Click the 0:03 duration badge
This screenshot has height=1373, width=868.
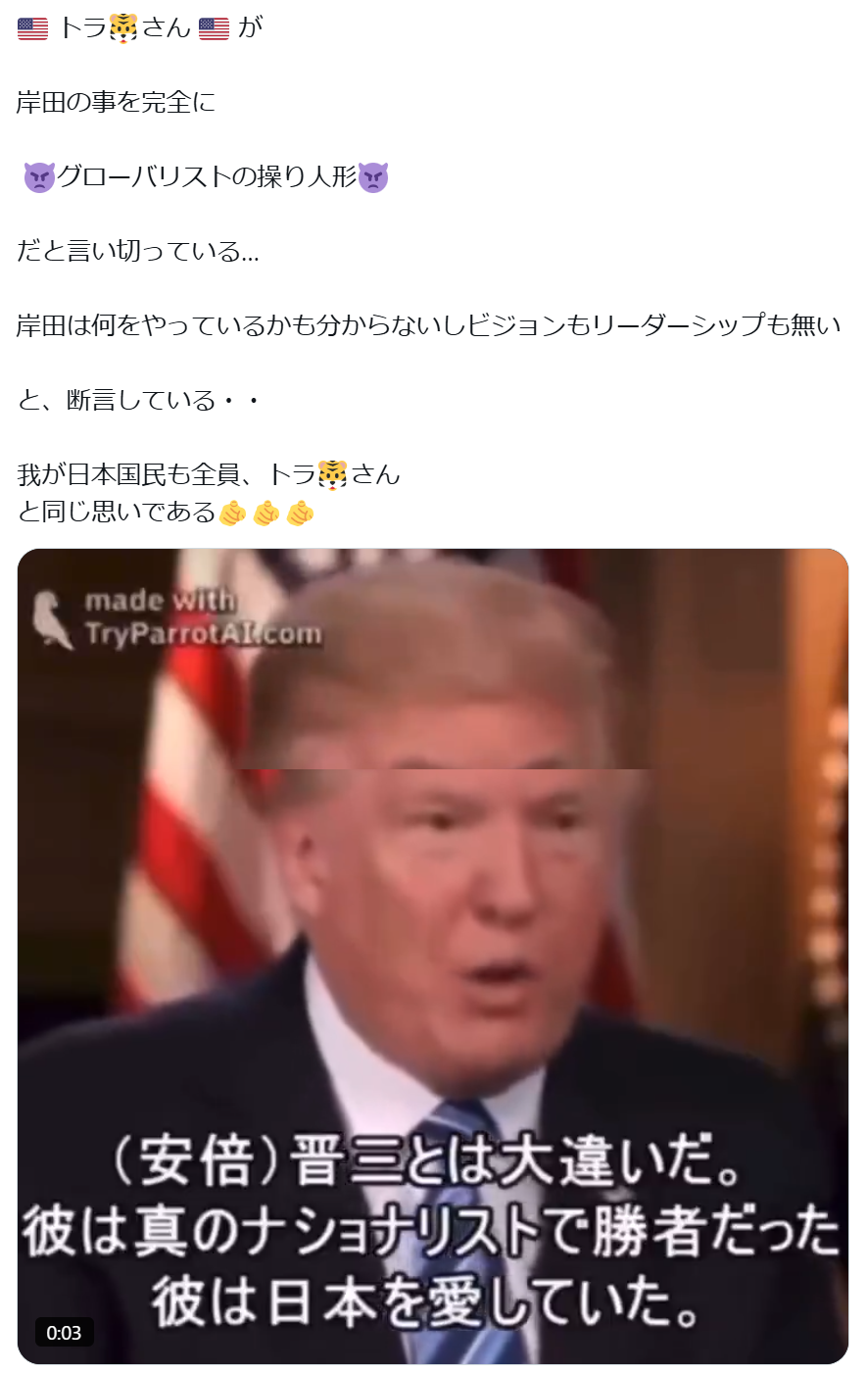[64, 1332]
